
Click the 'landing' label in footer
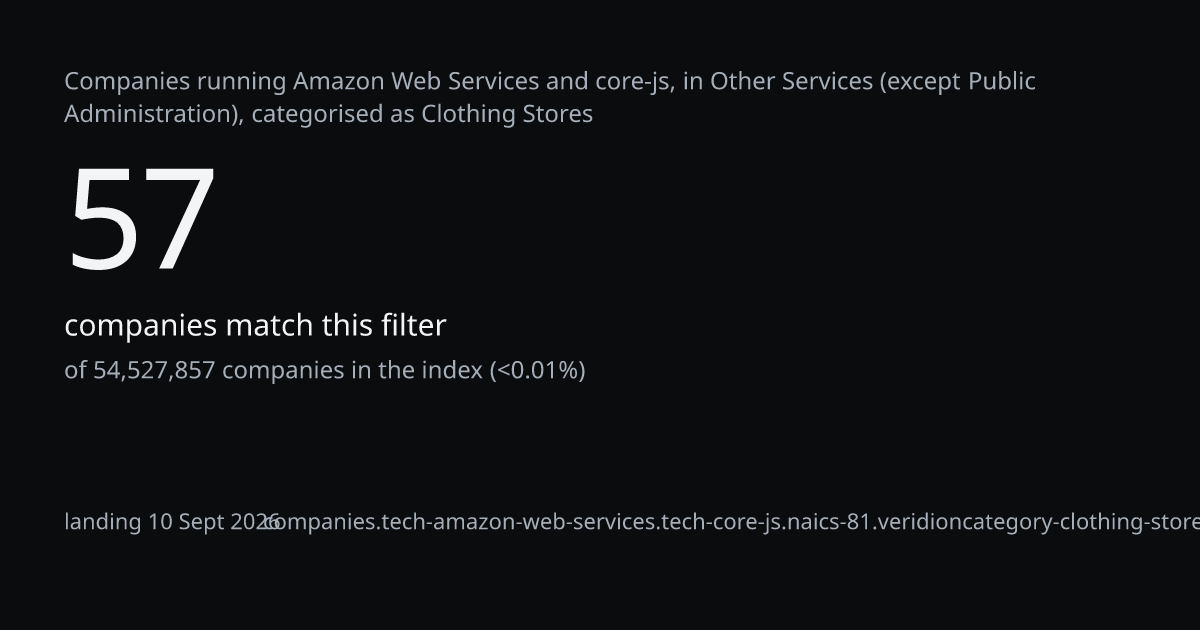[103, 522]
